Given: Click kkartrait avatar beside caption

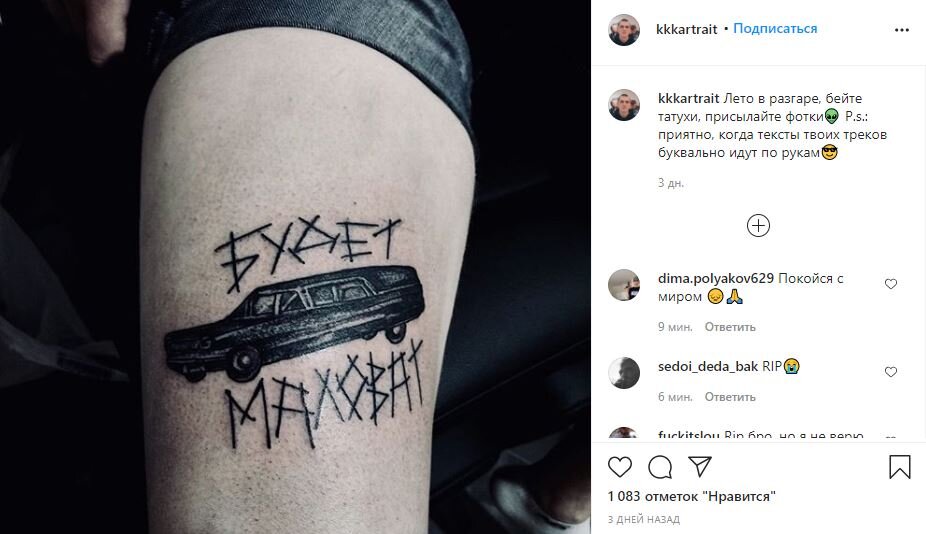Looking at the screenshot, I should tap(624, 105).
